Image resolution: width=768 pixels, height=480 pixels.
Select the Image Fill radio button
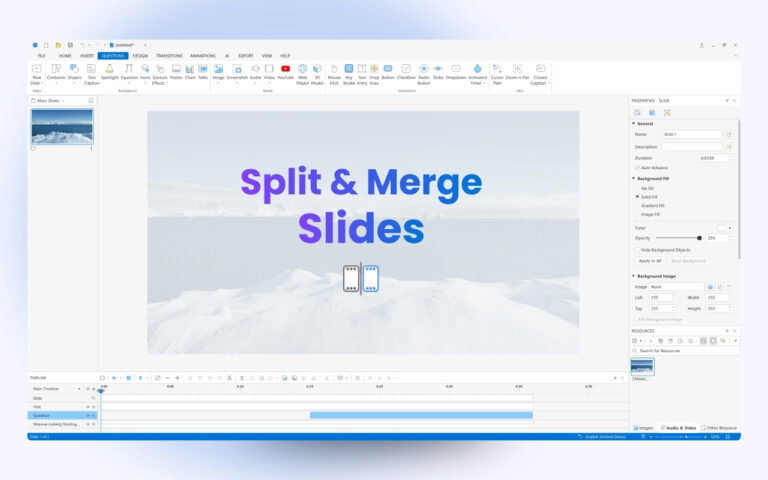pos(638,215)
